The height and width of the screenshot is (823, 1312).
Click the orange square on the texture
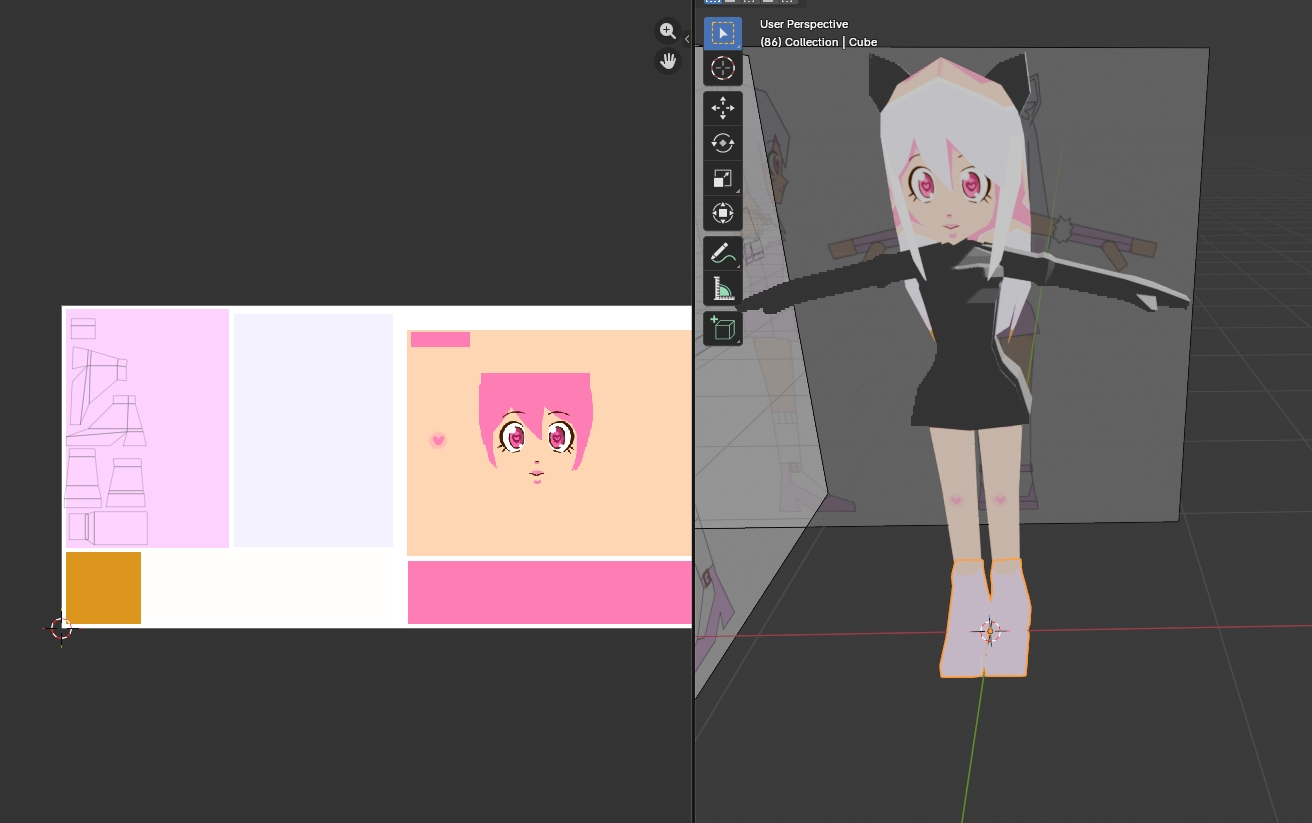[103, 588]
